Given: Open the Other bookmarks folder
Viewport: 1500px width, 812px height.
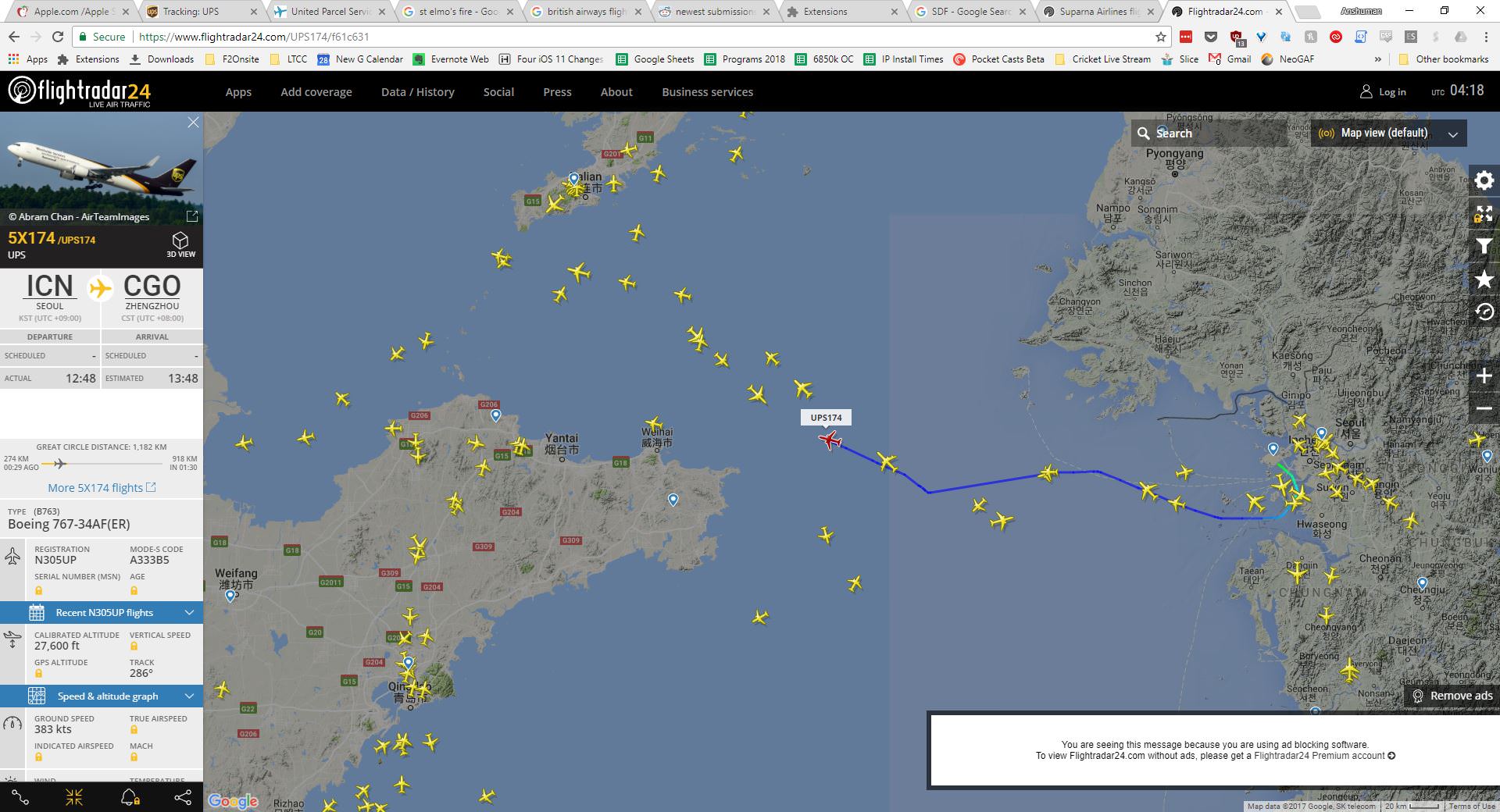Looking at the screenshot, I should (1443, 59).
